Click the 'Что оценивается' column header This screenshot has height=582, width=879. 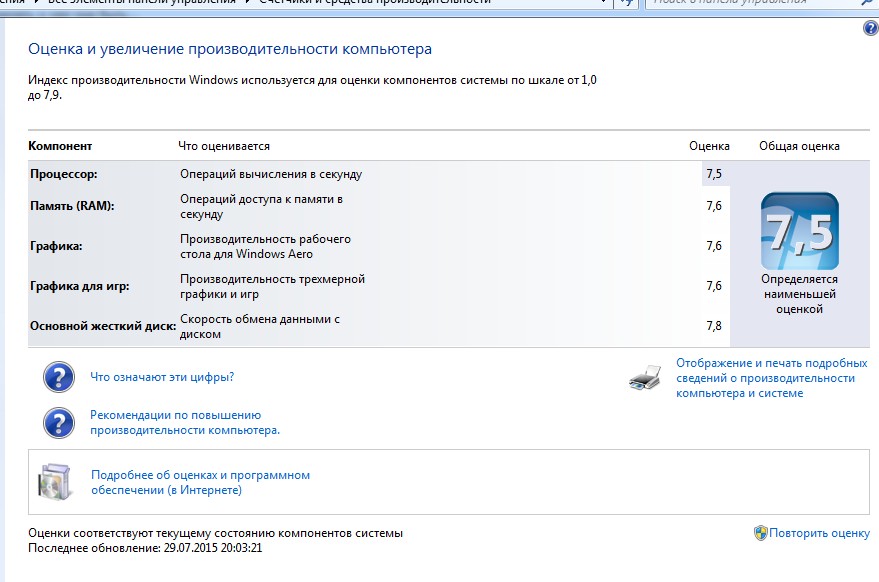(224, 146)
